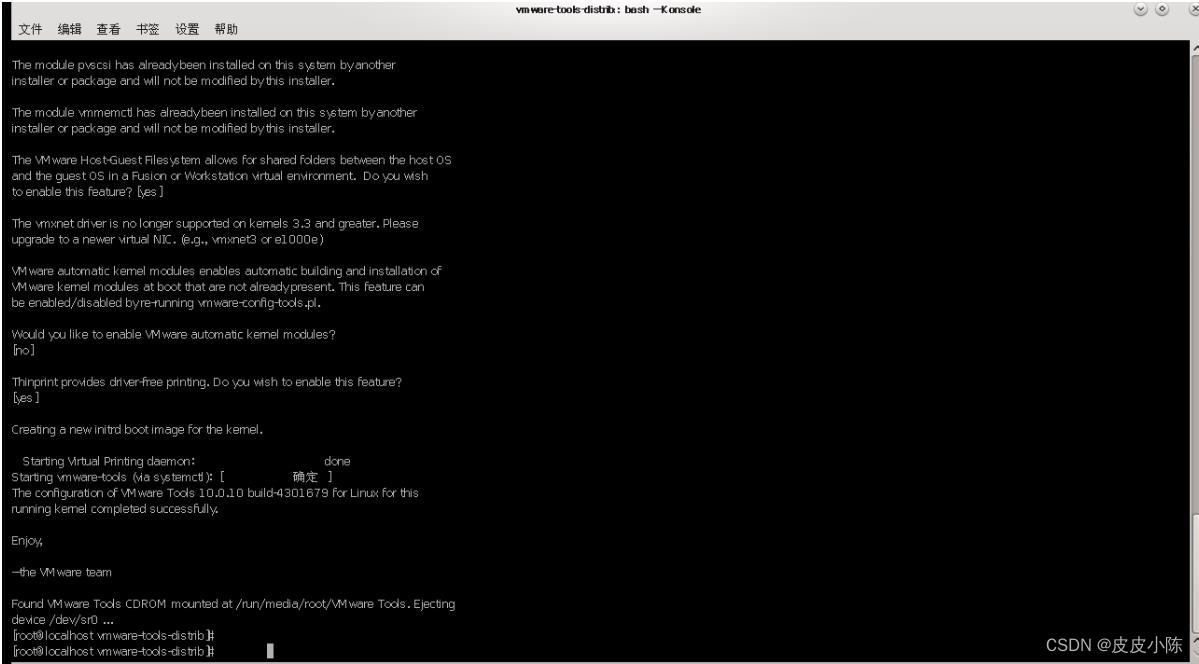The image size is (1199, 664).
Task: Click the "done" status word
Action: pyautogui.click(x=337, y=461)
